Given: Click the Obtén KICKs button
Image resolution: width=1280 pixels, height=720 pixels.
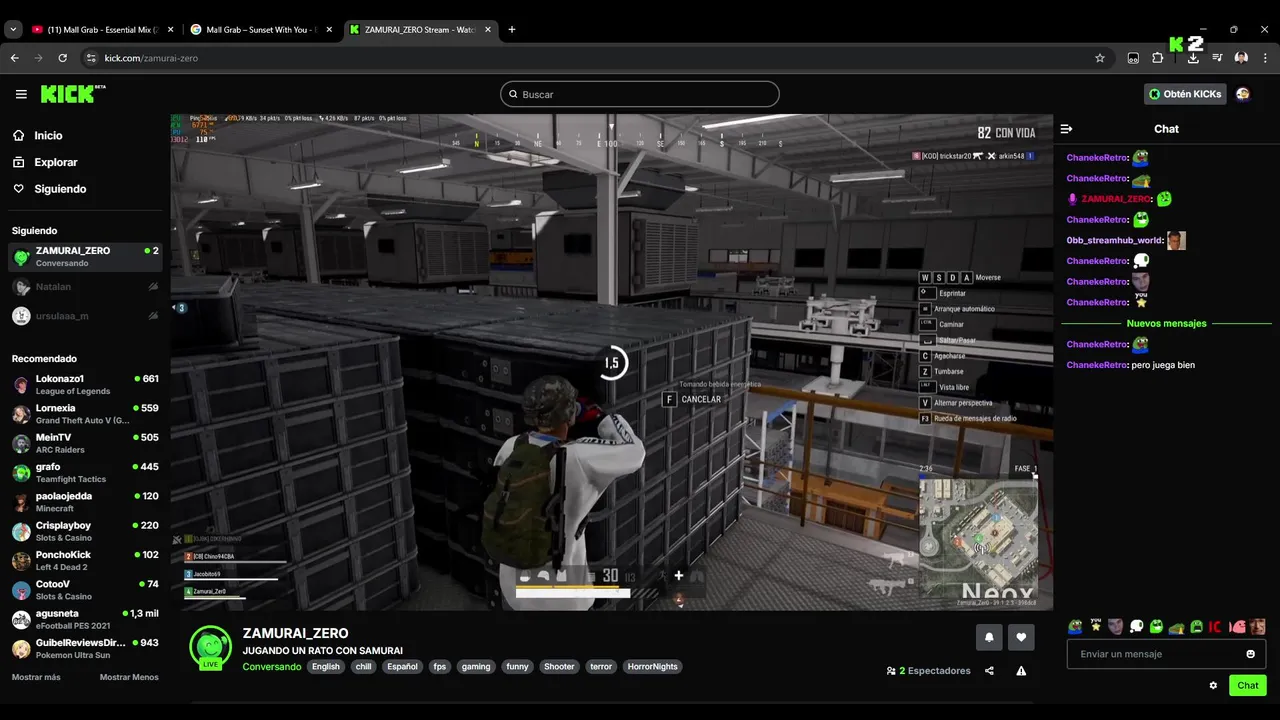Looking at the screenshot, I should coord(1185,94).
